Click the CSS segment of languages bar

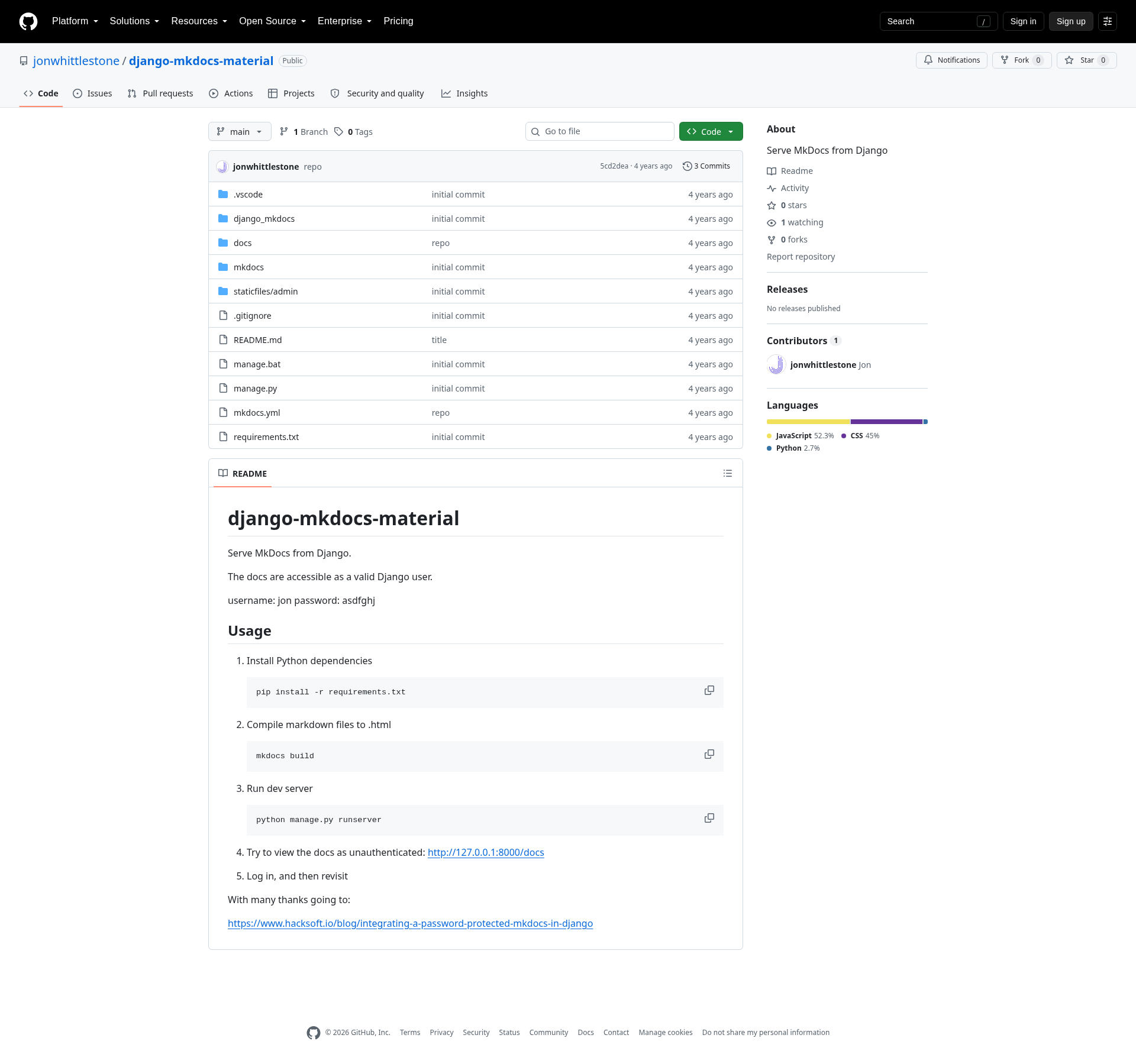886,422
